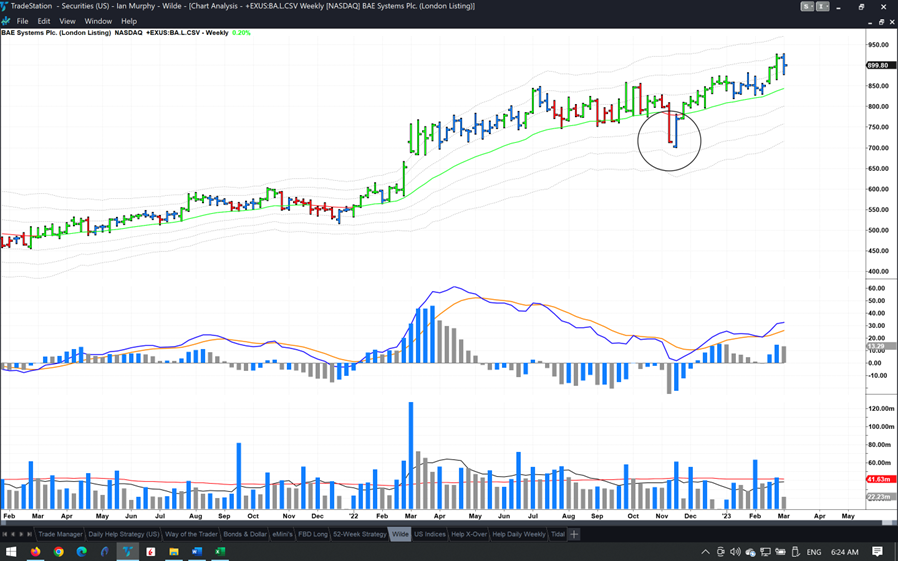This screenshot has height=561, width=898.
Task: Click the 22.23m volume value label
Action: (880, 496)
